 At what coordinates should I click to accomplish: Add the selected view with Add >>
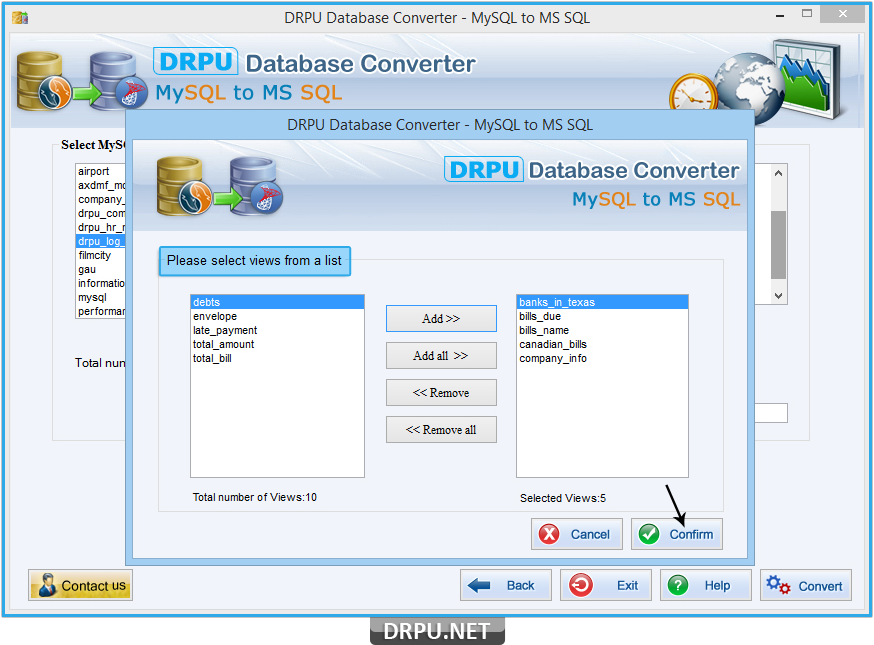point(441,318)
